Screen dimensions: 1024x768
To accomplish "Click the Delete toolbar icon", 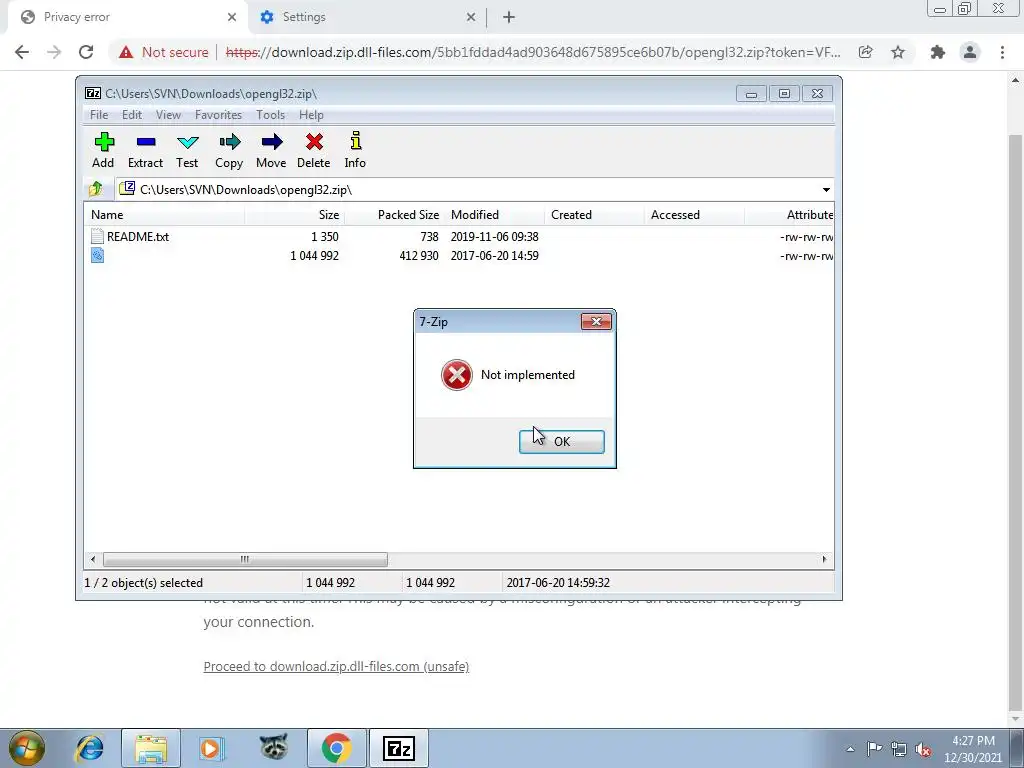I will coord(314,142).
